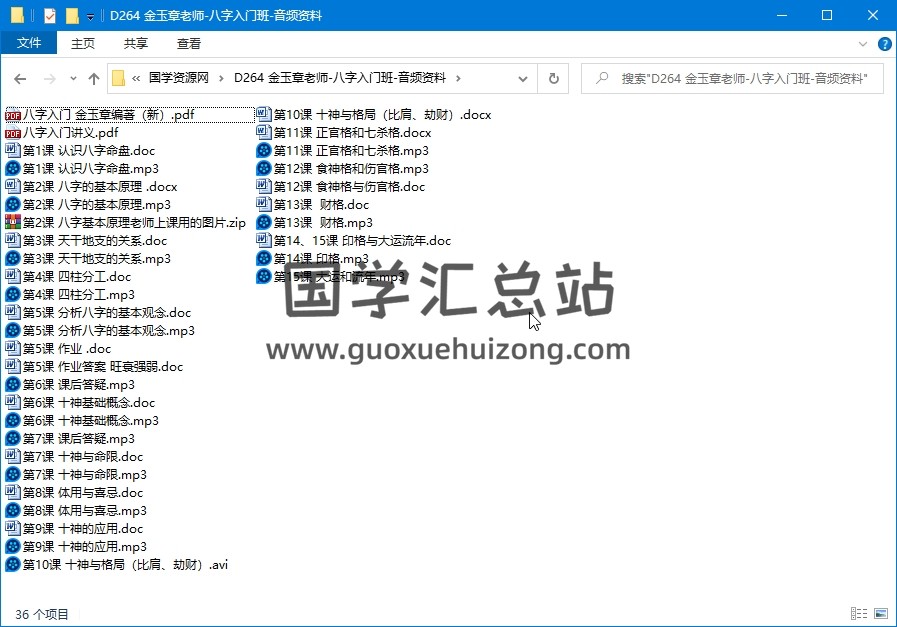The image size is (897, 627).
Task: Select 第2课 八字基本原理老师上课用的图片.zip archive
Action: 134,223
